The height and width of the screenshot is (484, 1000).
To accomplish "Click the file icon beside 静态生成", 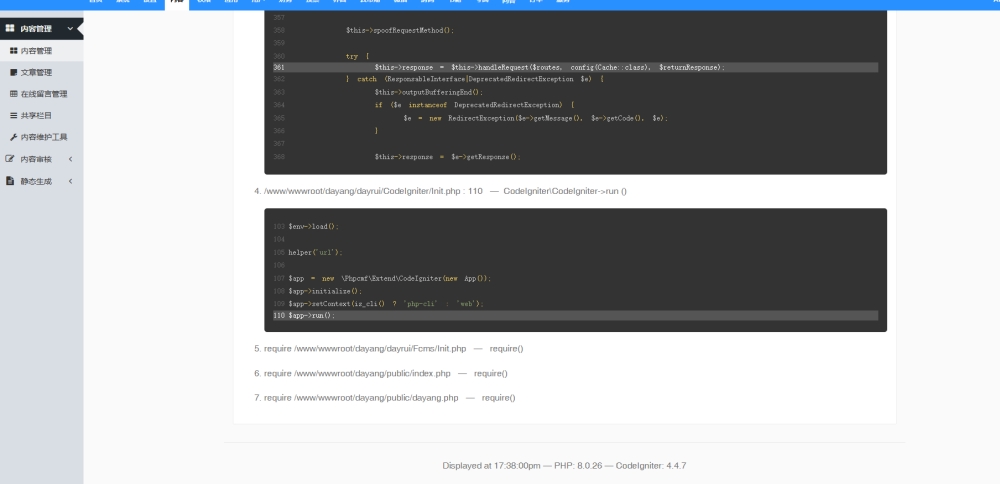I will 11,181.
